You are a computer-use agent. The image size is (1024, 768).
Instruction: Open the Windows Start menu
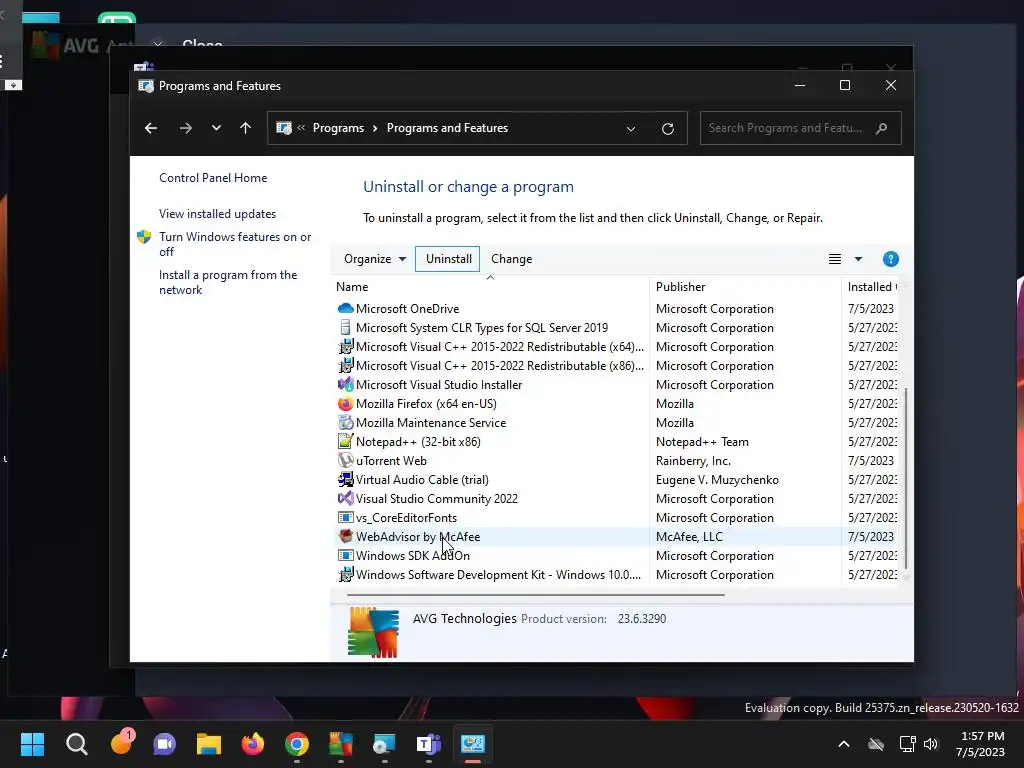32,744
